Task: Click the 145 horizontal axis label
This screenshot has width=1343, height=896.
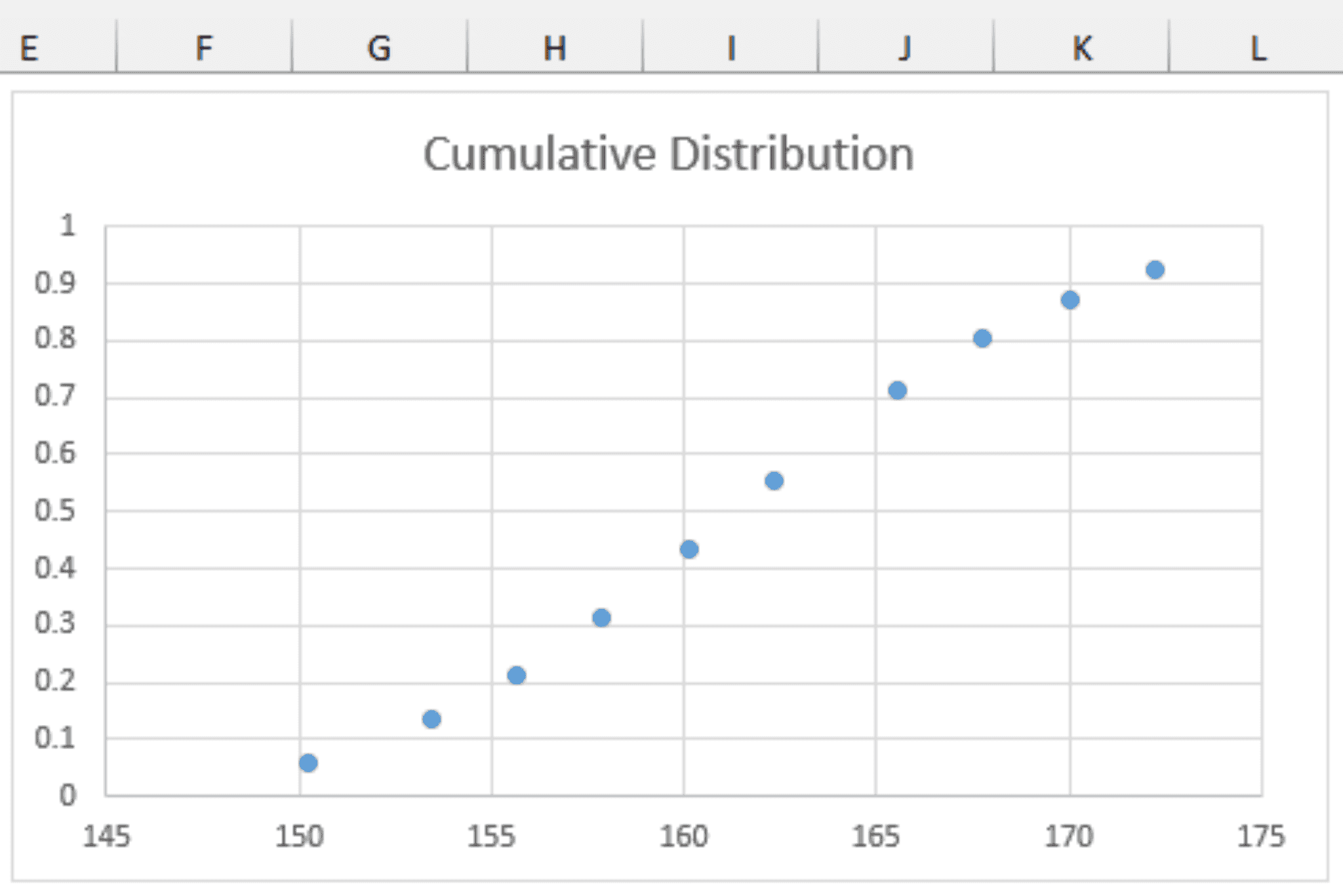Action: pos(106,837)
